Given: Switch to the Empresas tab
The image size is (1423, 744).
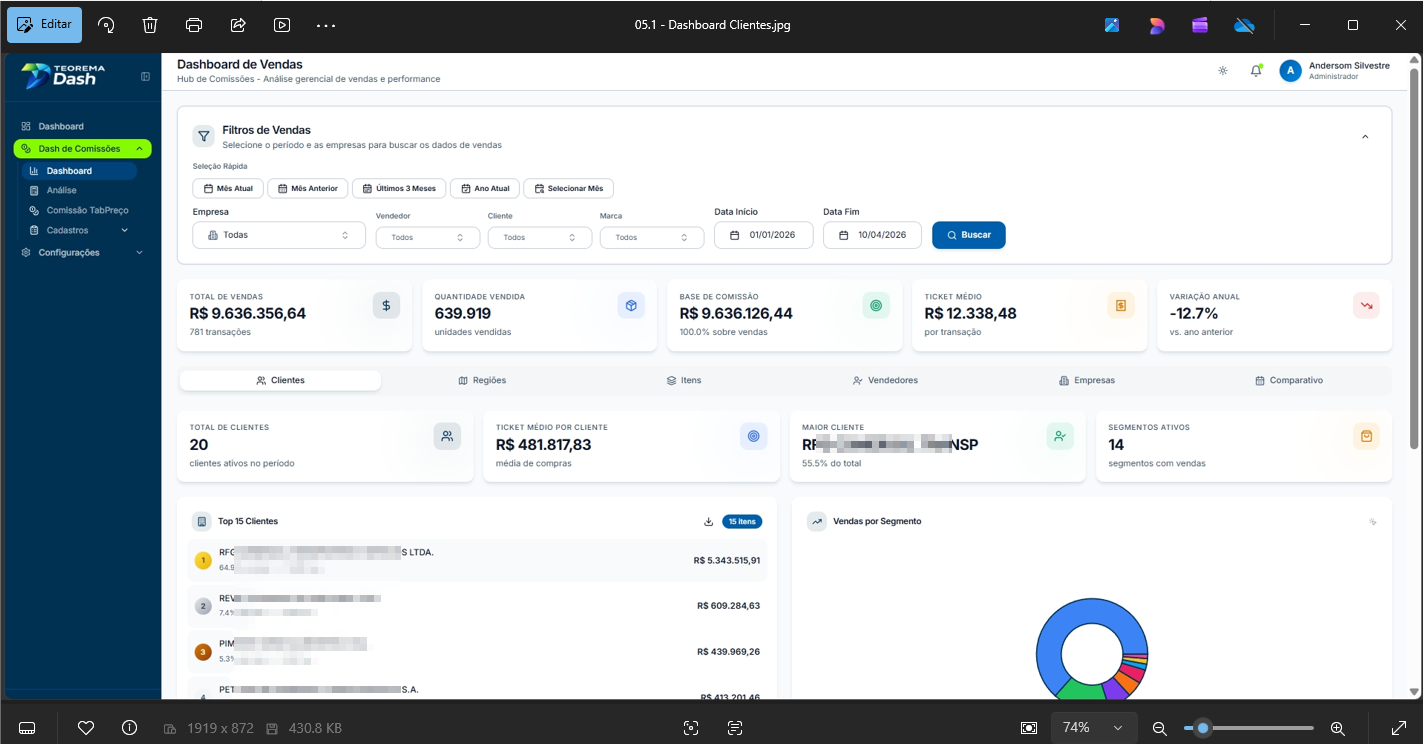Looking at the screenshot, I should pyautogui.click(x=1087, y=381).
